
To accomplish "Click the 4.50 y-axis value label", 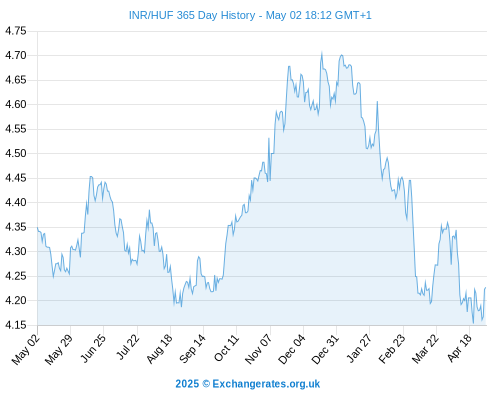I will (15, 153).
